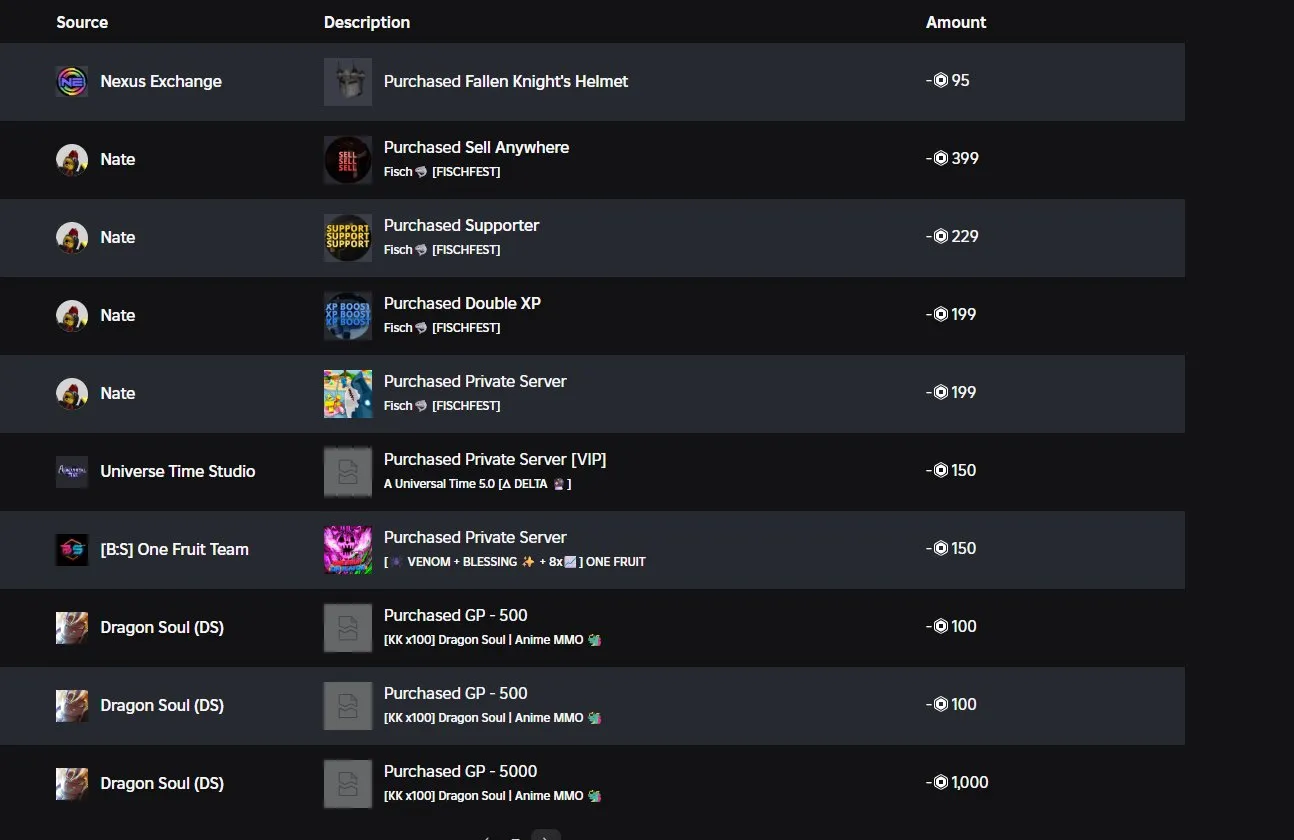This screenshot has width=1294, height=840.
Task: Open the Purchased Fallen Knight's Helmet link
Action: (x=506, y=81)
